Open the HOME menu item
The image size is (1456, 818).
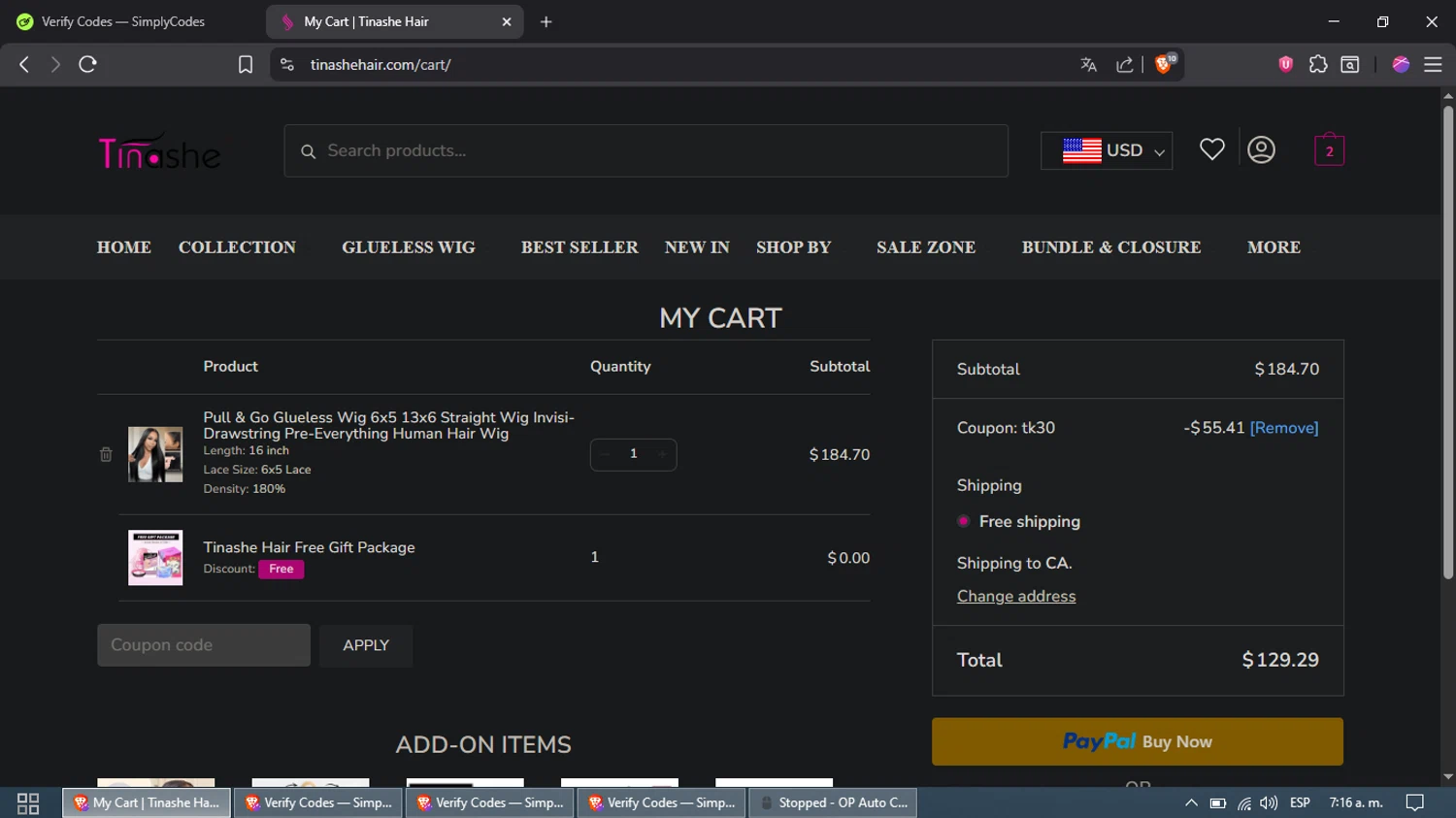124,247
